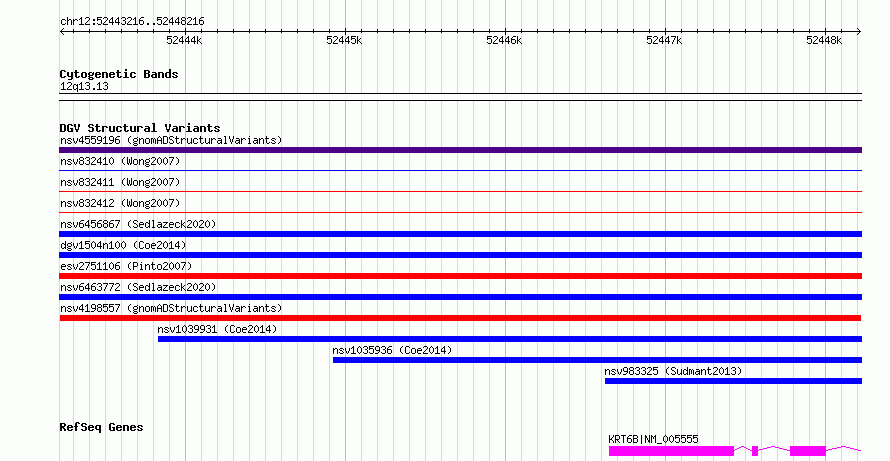Click the nsv4559196 gnomAD variant bar
Screen dimensions: 890x461
(x=460, y=150)
